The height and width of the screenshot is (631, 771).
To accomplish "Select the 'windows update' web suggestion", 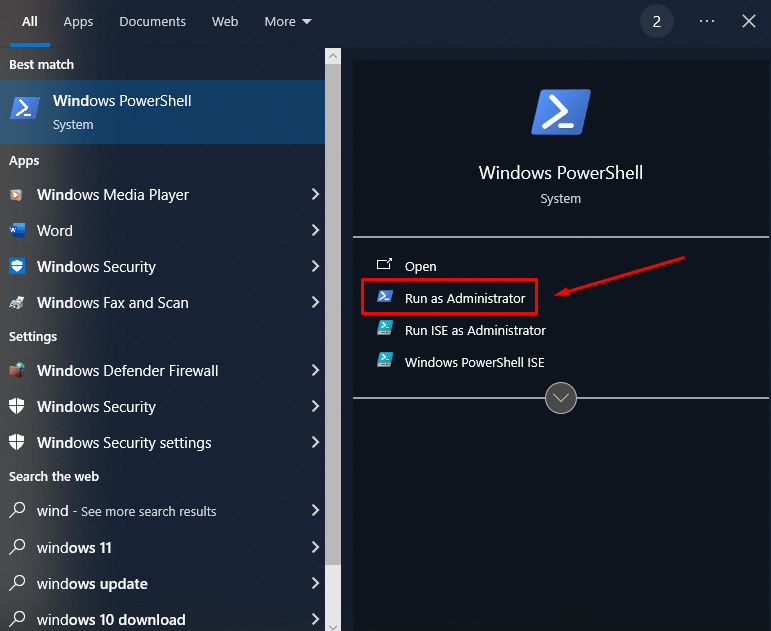I will [162, 584].
